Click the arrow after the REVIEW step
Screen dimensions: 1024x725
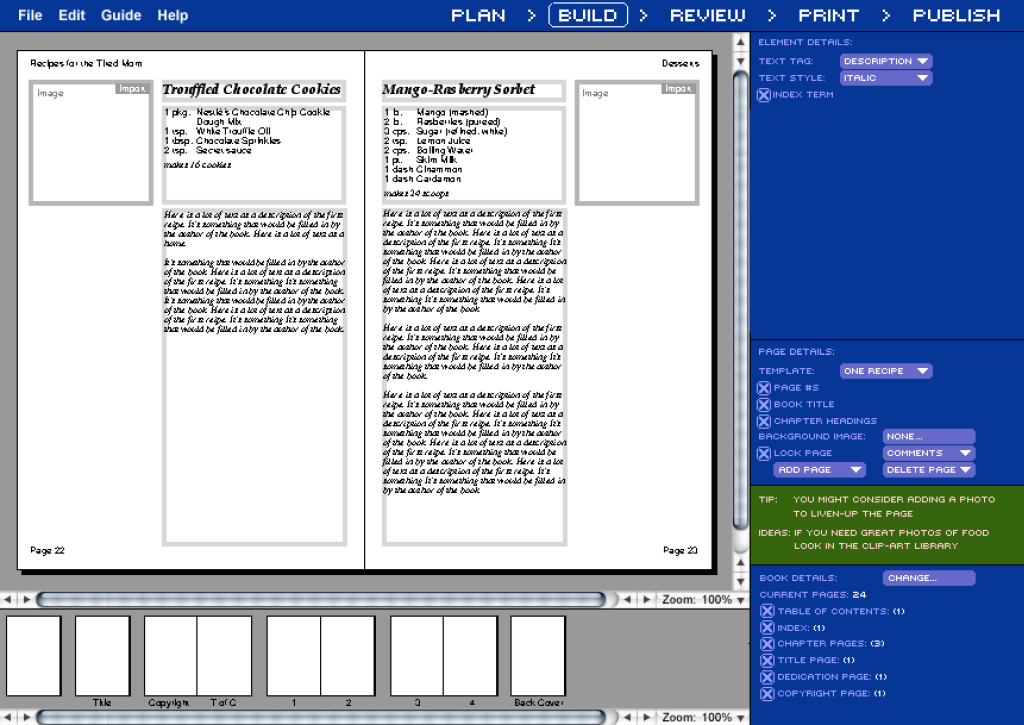pyautogui.click(x=772, y=15)
